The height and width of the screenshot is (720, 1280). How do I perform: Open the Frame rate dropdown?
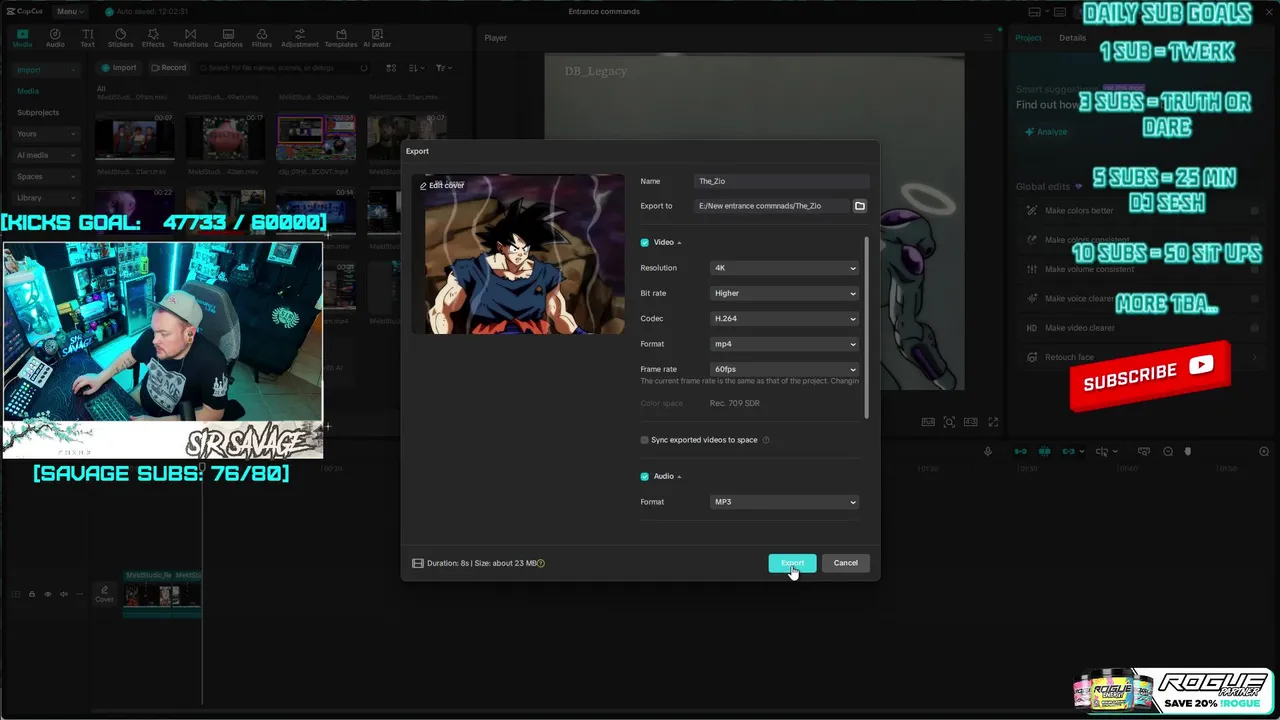[x=785, y=369]
